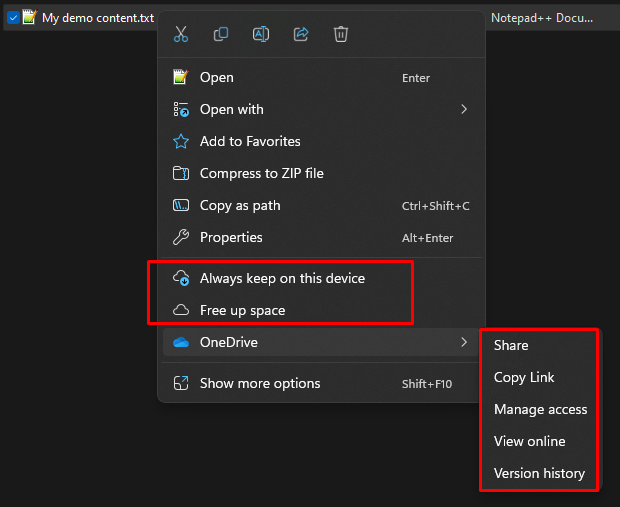Open Show more options
Image resolution: width=620 pixels, height=507 pixels.
[x=260, y=383]
